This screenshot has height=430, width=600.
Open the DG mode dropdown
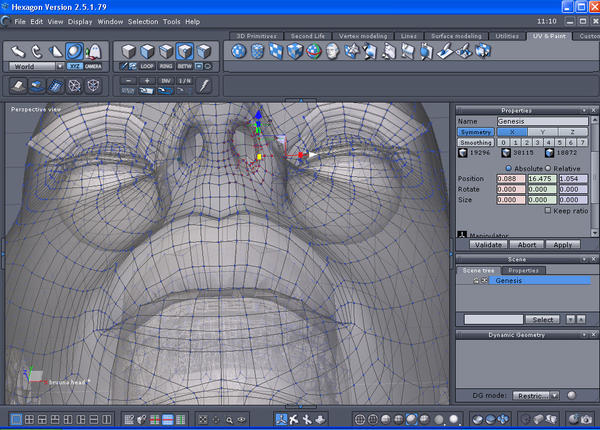(x=536, y=395)
